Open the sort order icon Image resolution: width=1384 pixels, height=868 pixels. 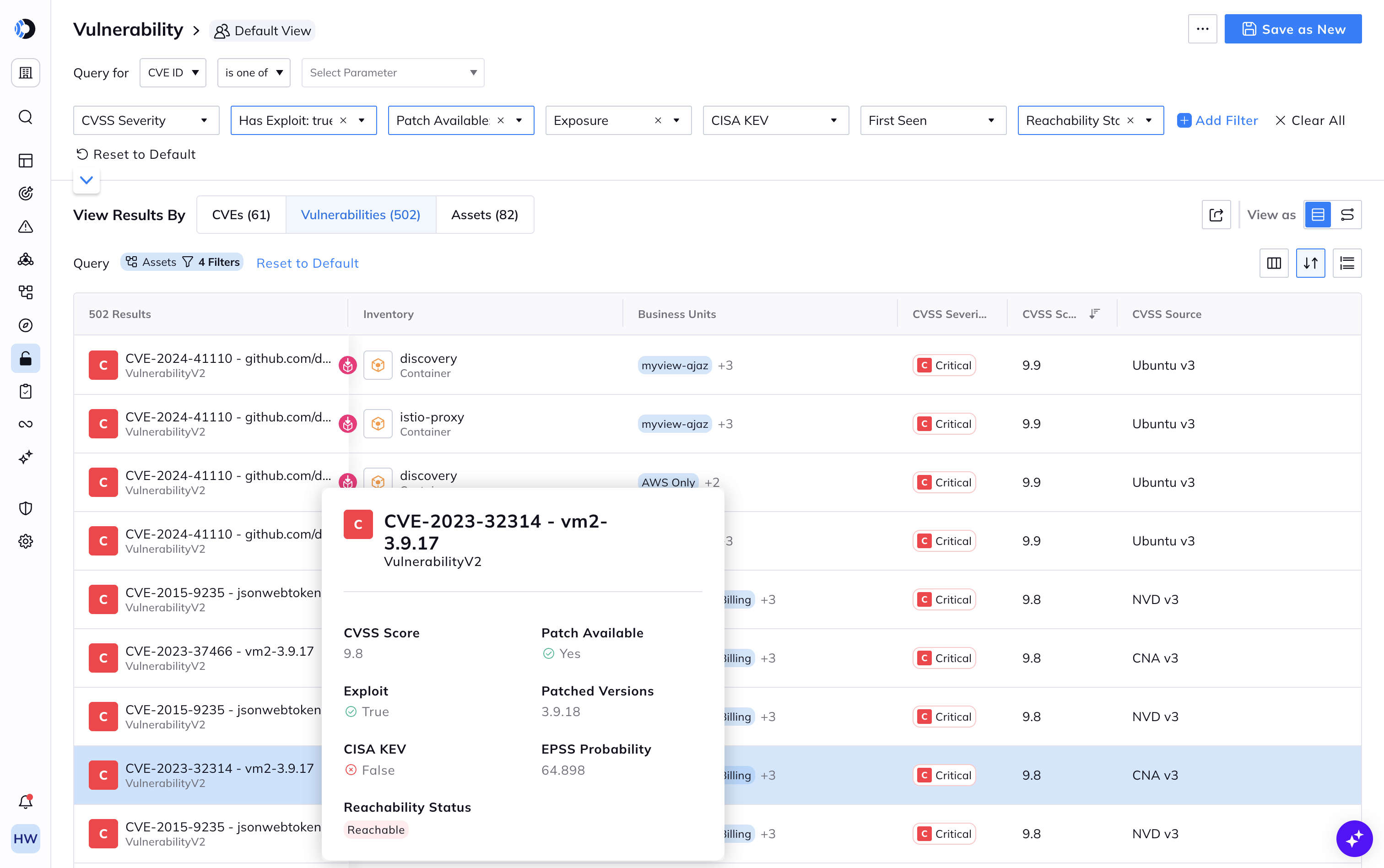click(x=1310, y=263)
